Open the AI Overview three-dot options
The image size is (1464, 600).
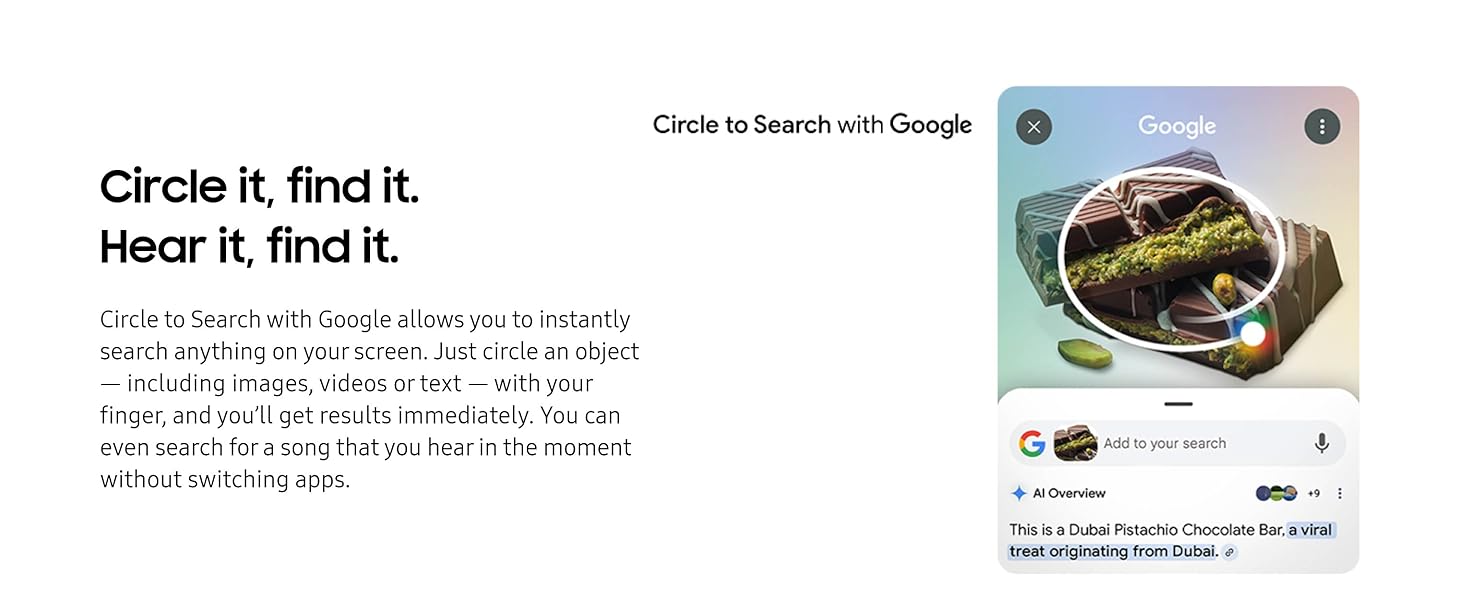coord(1340,493)
